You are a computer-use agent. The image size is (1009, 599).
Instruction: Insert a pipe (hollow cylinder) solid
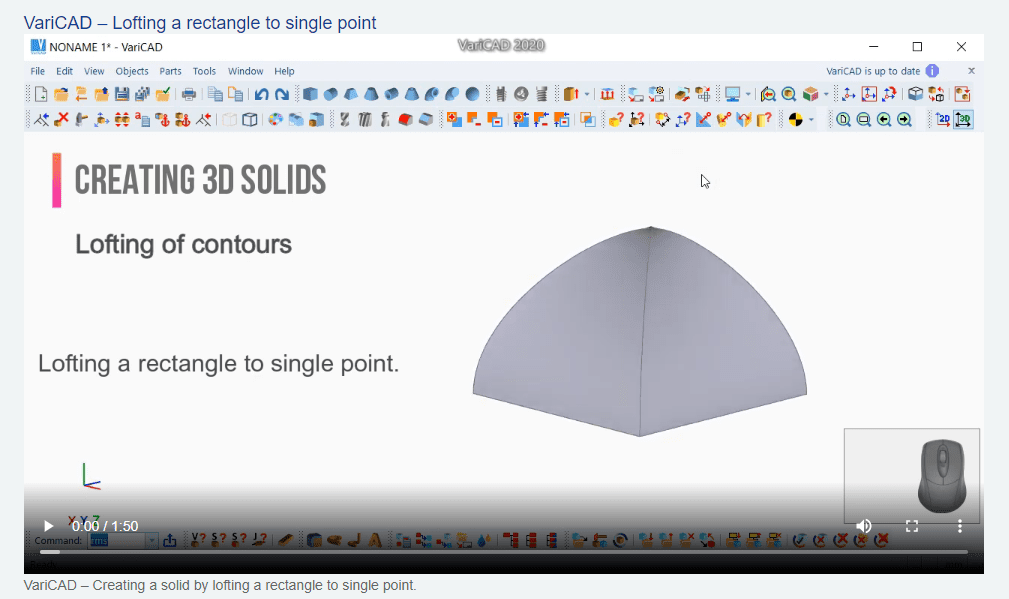tap(391, 95)
